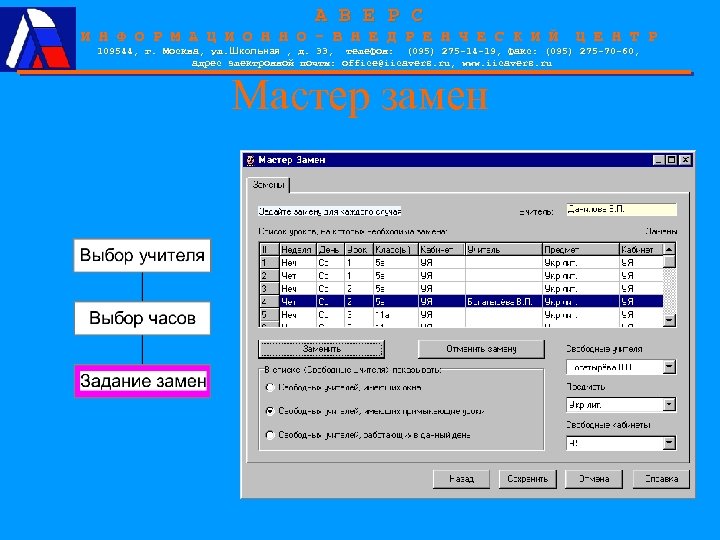The width and height of the screenshot is (720, 540).
Task: Click the Учитель column header
Action: [x=503, y=249]
